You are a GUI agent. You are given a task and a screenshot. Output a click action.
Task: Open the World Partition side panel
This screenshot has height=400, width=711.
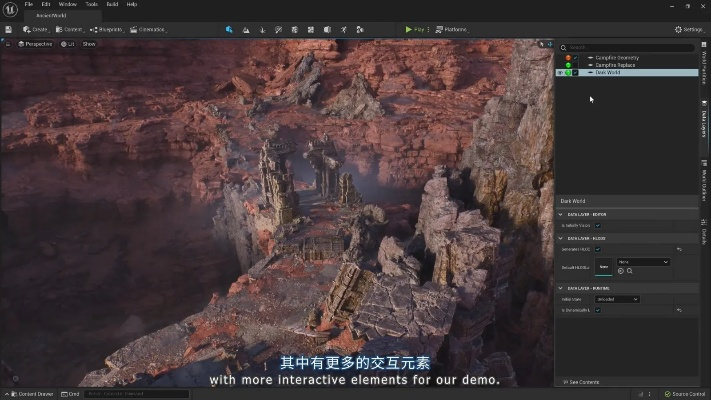point(704,63)
